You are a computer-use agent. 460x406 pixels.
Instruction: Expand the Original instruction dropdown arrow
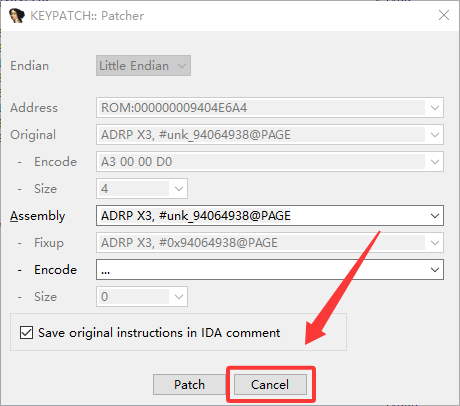pos(435,135)
